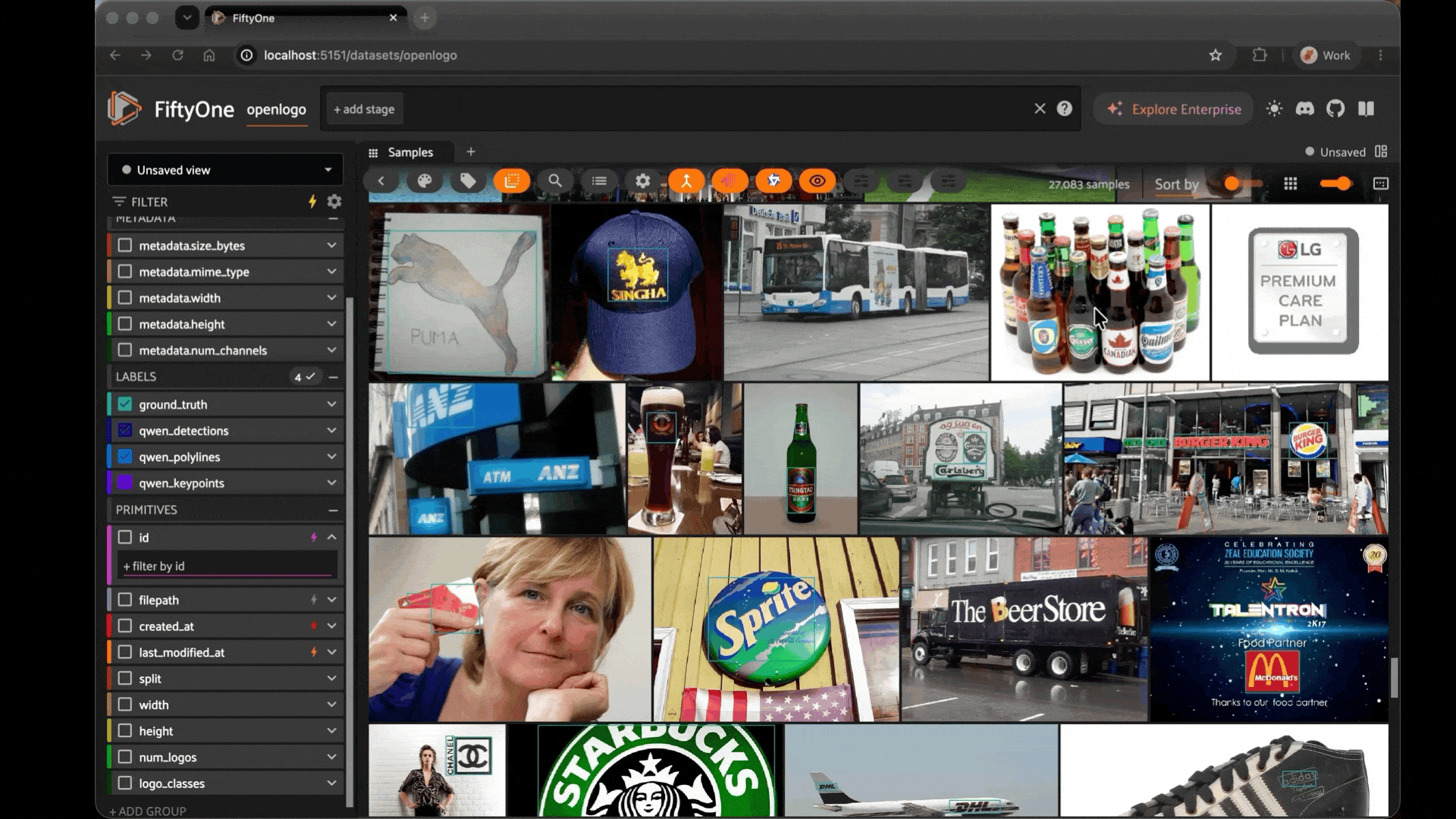Open the Sort by control
The image size is (1456, 819).
tap(1176, 184)
